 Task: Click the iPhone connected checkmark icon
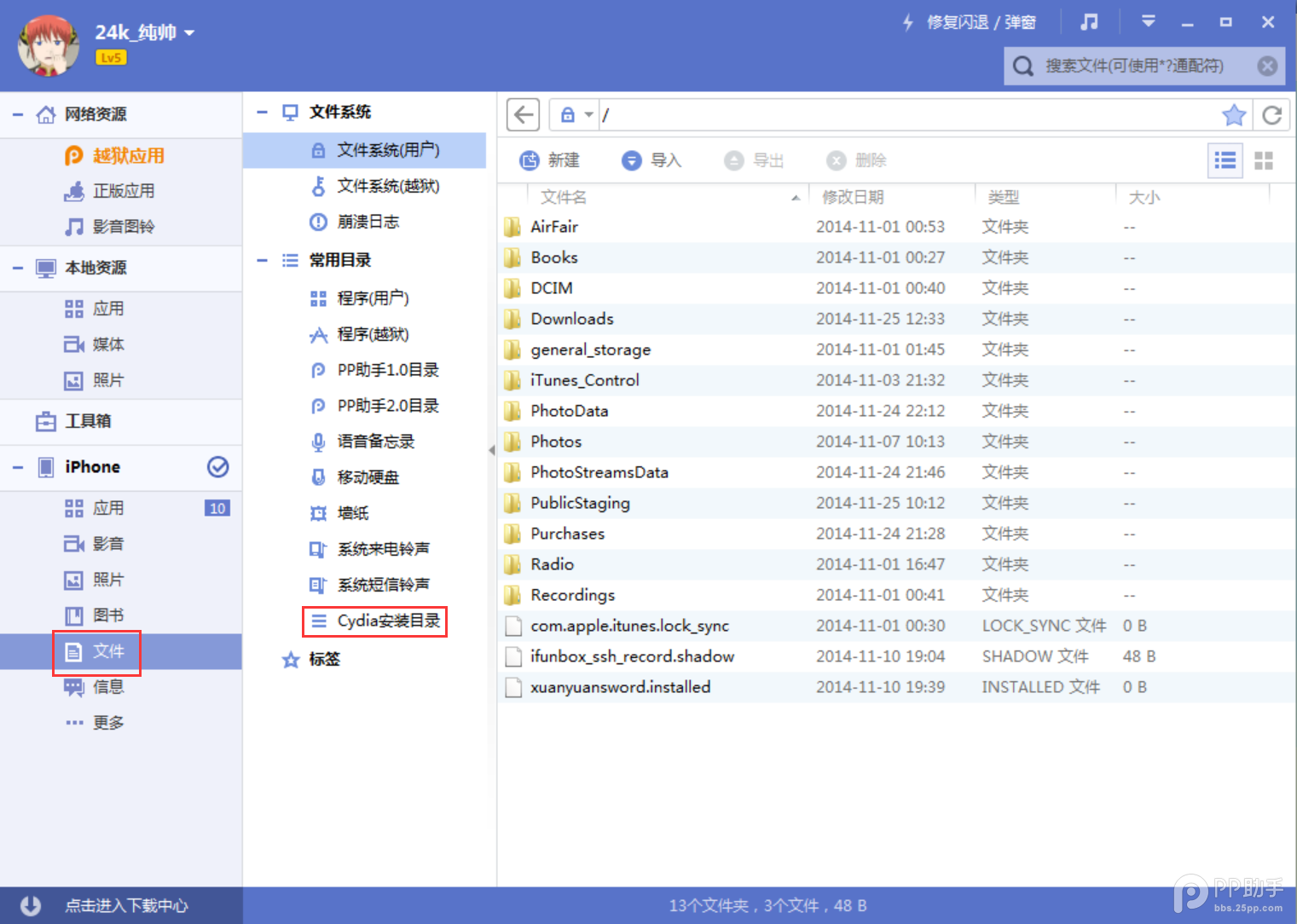tap(218, 466)
